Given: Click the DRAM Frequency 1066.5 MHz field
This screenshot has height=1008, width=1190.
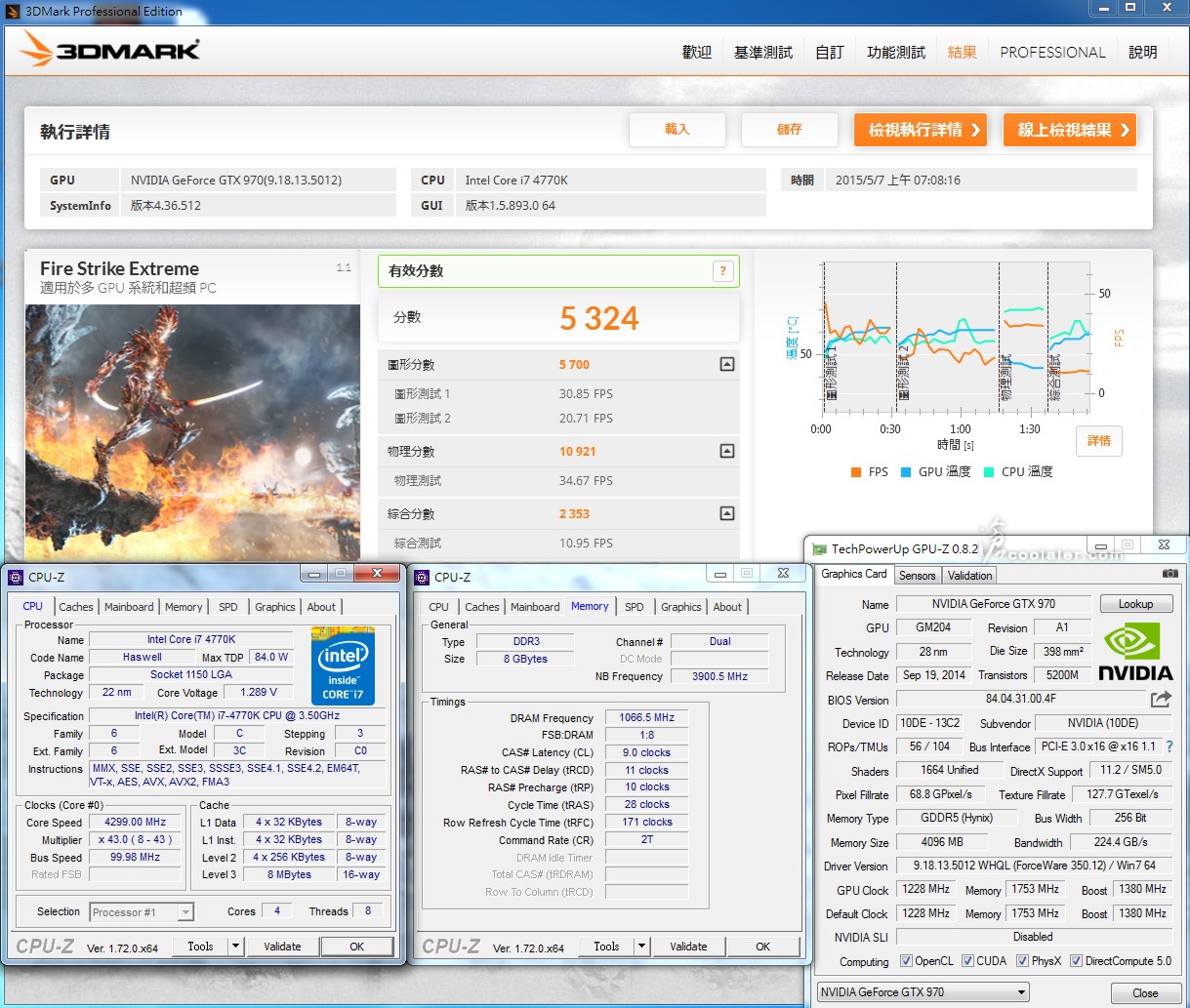Looking at the screenshot, I should click(646, 717).
